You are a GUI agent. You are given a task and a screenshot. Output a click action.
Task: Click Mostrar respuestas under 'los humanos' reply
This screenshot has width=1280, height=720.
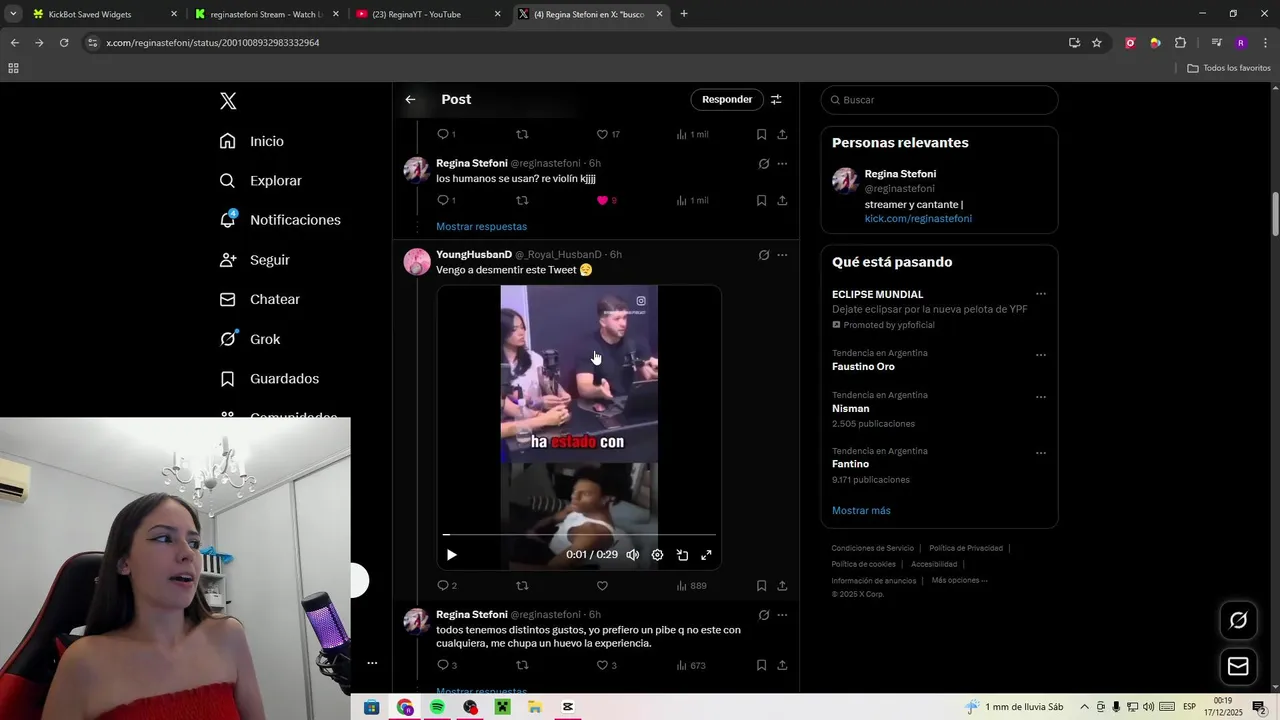click(x=481, y=226)
